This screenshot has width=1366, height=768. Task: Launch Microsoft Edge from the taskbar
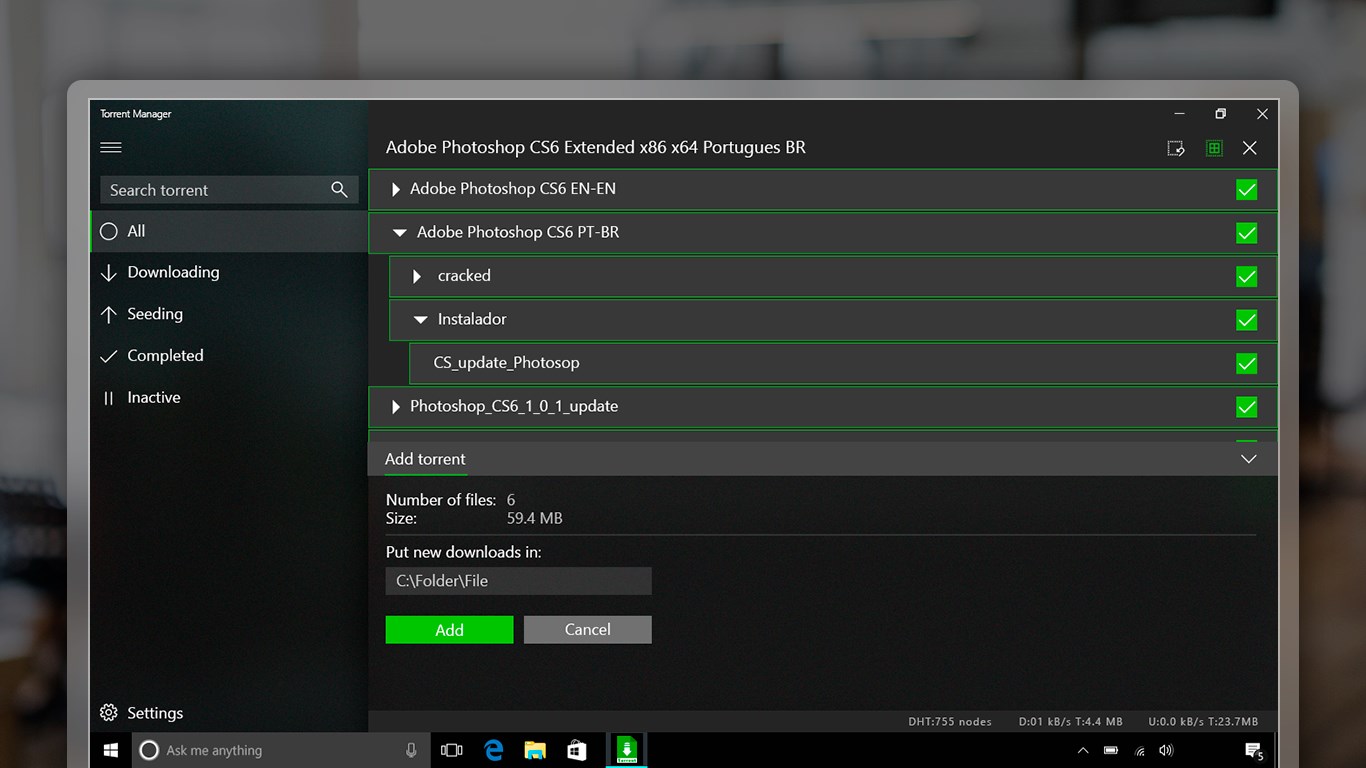coord(493,750)
